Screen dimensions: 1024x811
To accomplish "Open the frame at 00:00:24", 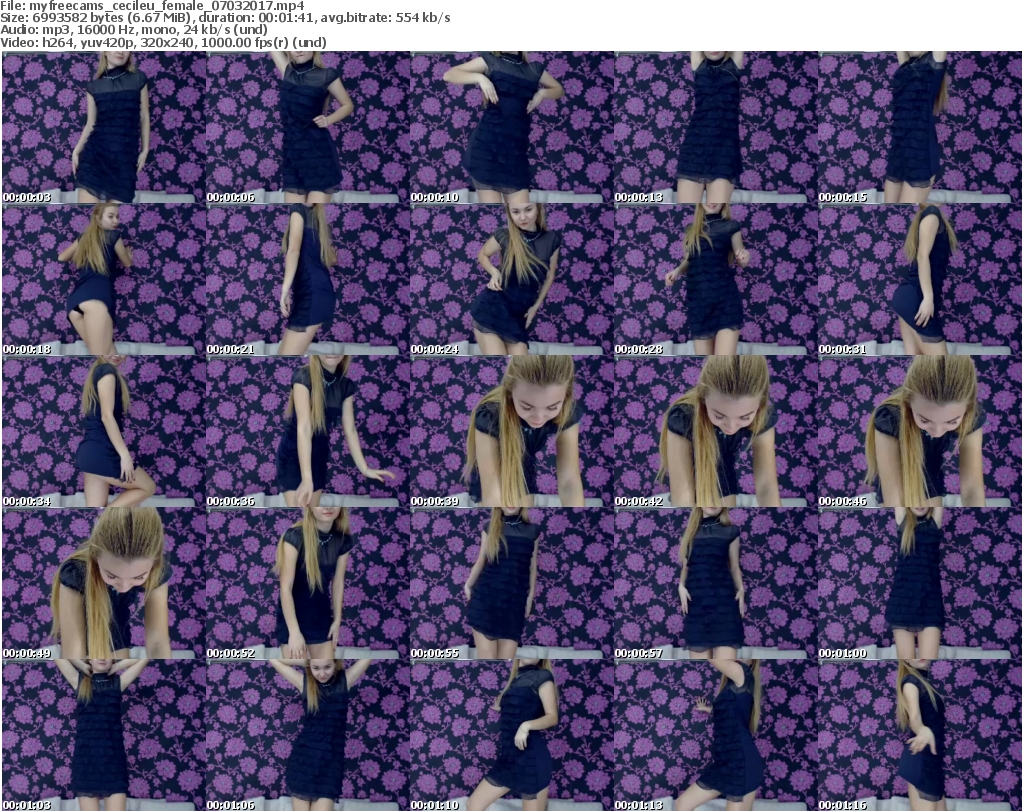I will tap(511, 279).
